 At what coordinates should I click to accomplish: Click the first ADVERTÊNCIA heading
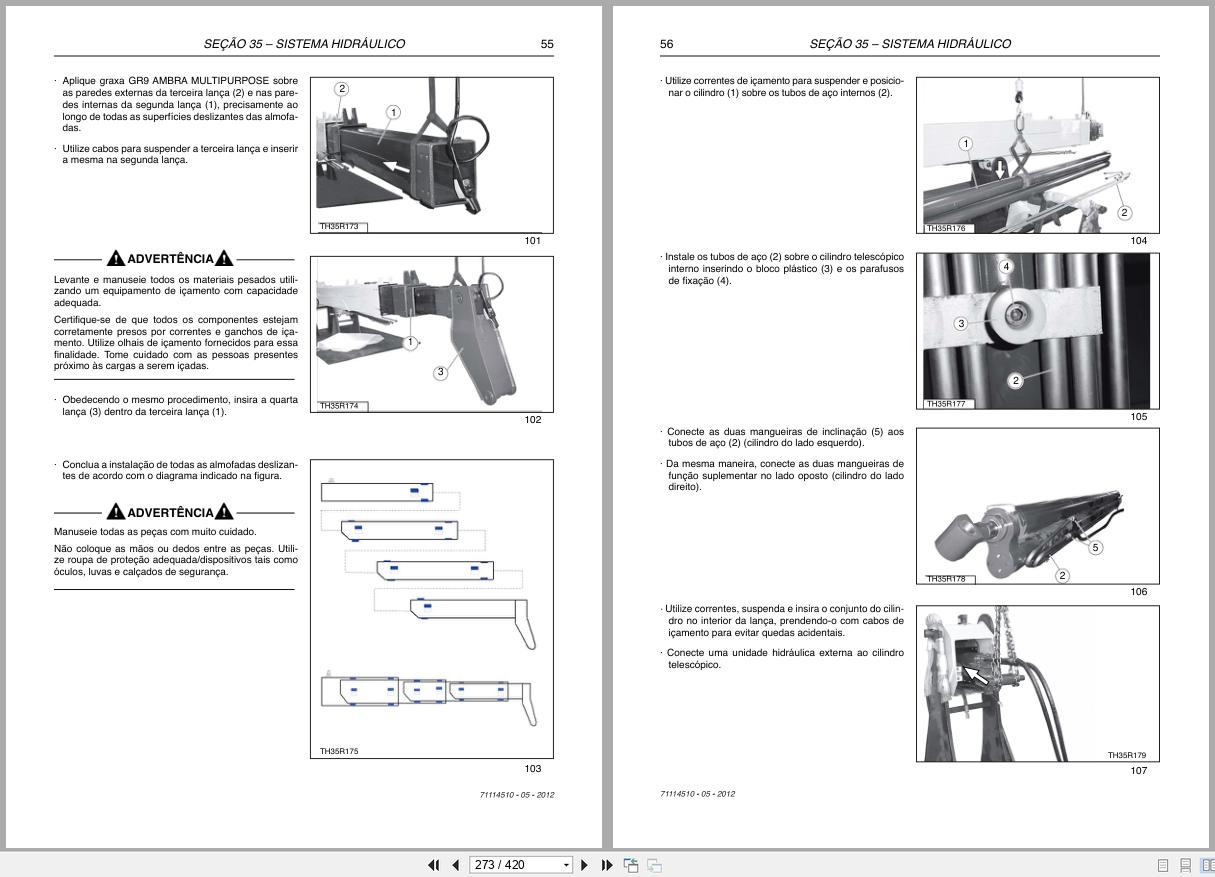pos(170,259)
